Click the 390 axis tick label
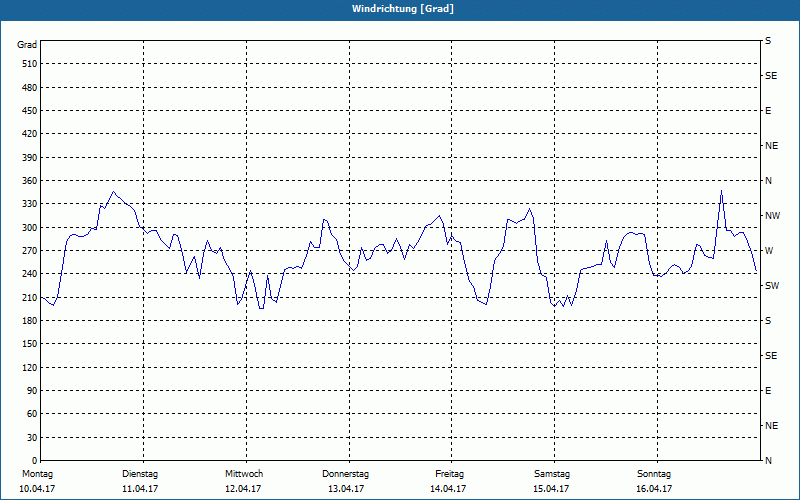Image resolution: width=800 pixels, height=500 pixels. (30, 158)
